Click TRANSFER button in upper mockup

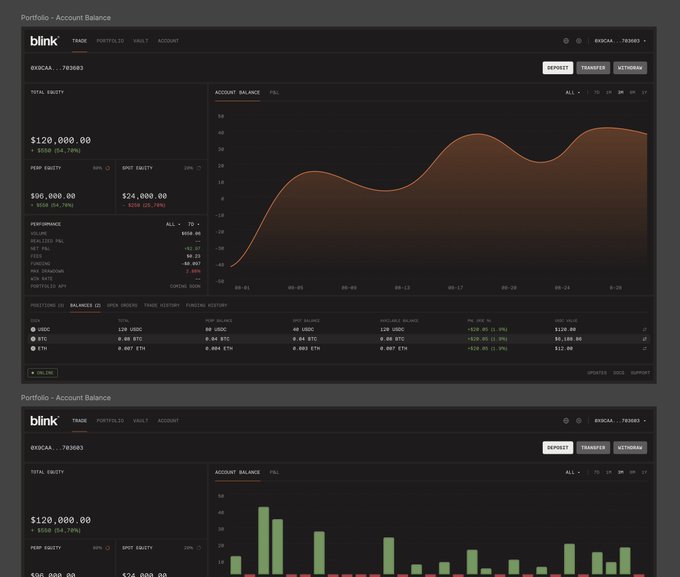(x=593, y=68)
